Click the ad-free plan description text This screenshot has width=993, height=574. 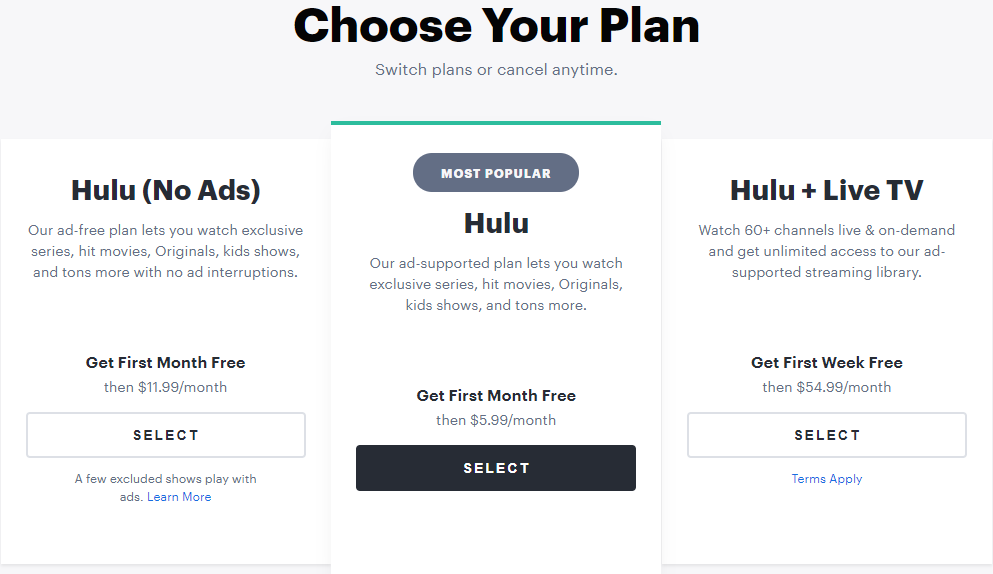(166, 251)
